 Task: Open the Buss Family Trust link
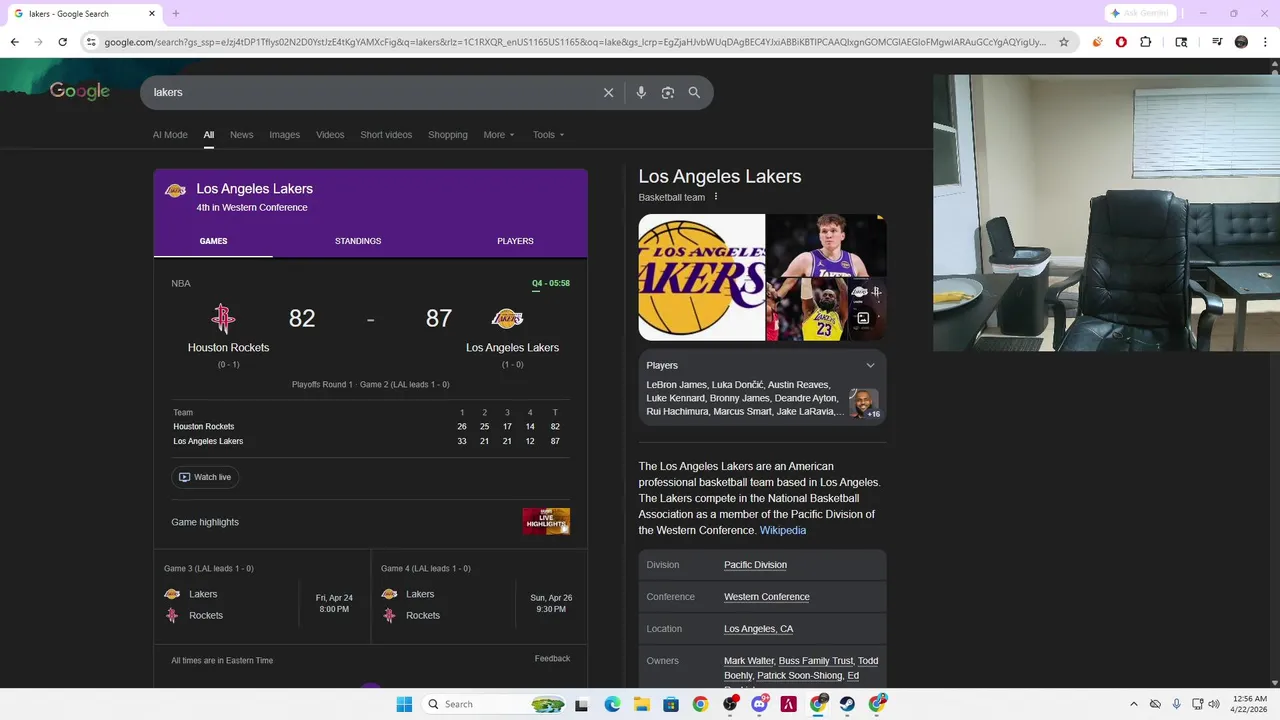[x=816, y=661]
